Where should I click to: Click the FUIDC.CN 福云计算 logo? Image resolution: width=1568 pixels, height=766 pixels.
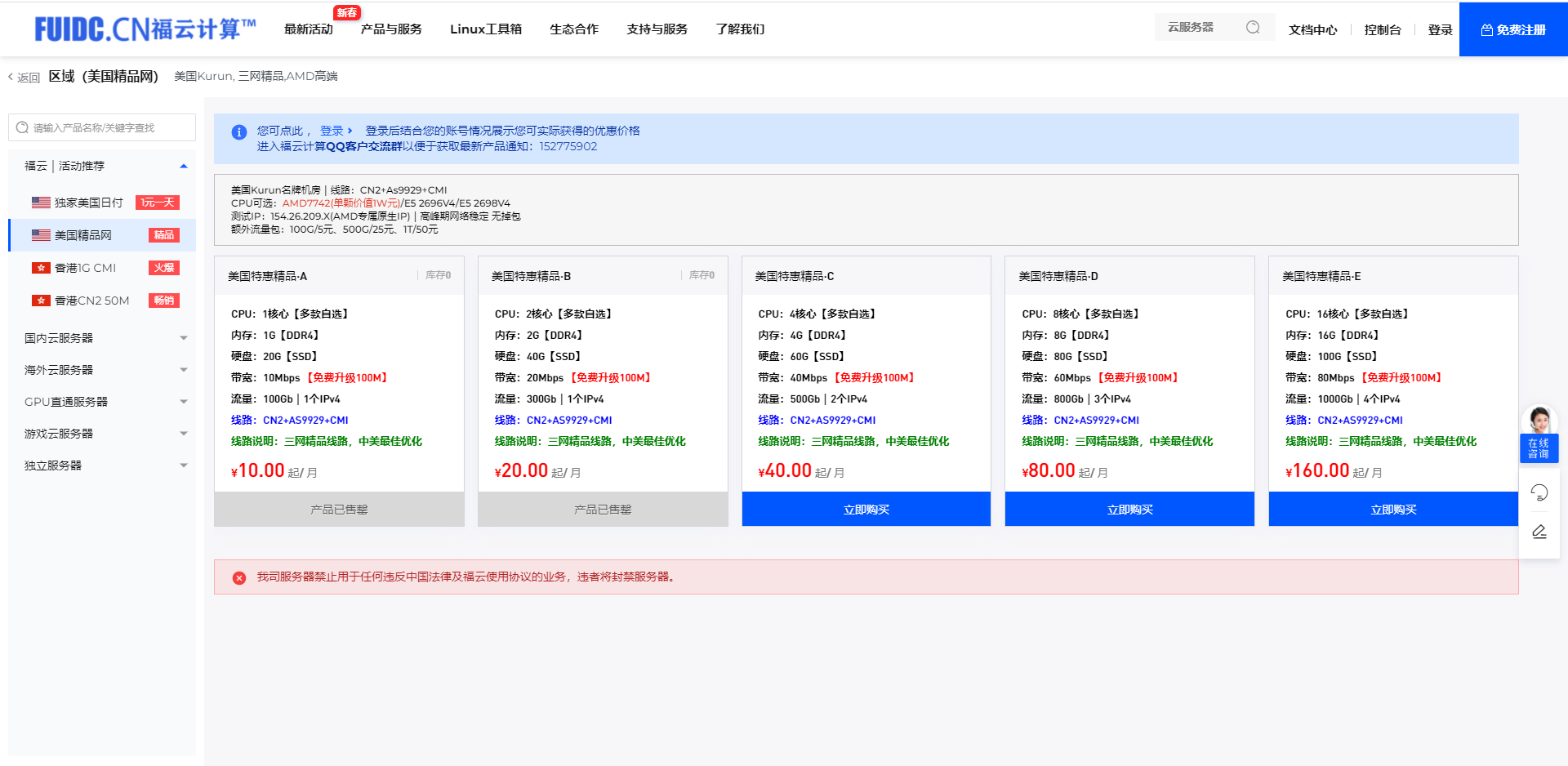[x=145, y=29]
